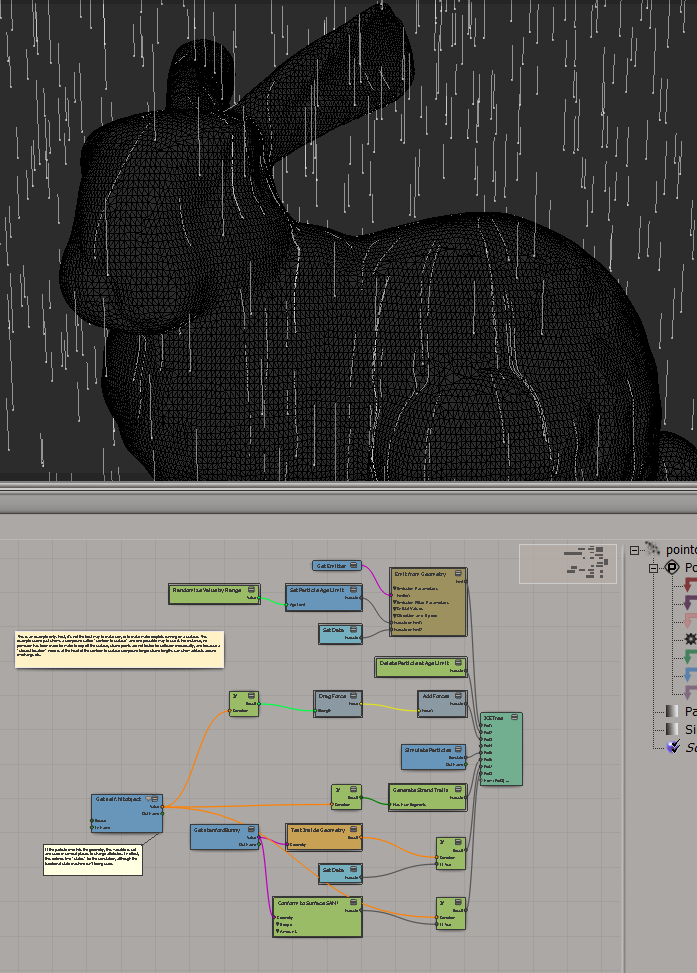Click the large yellow comment note
697x973 pixels.
[x=119, y=648]
